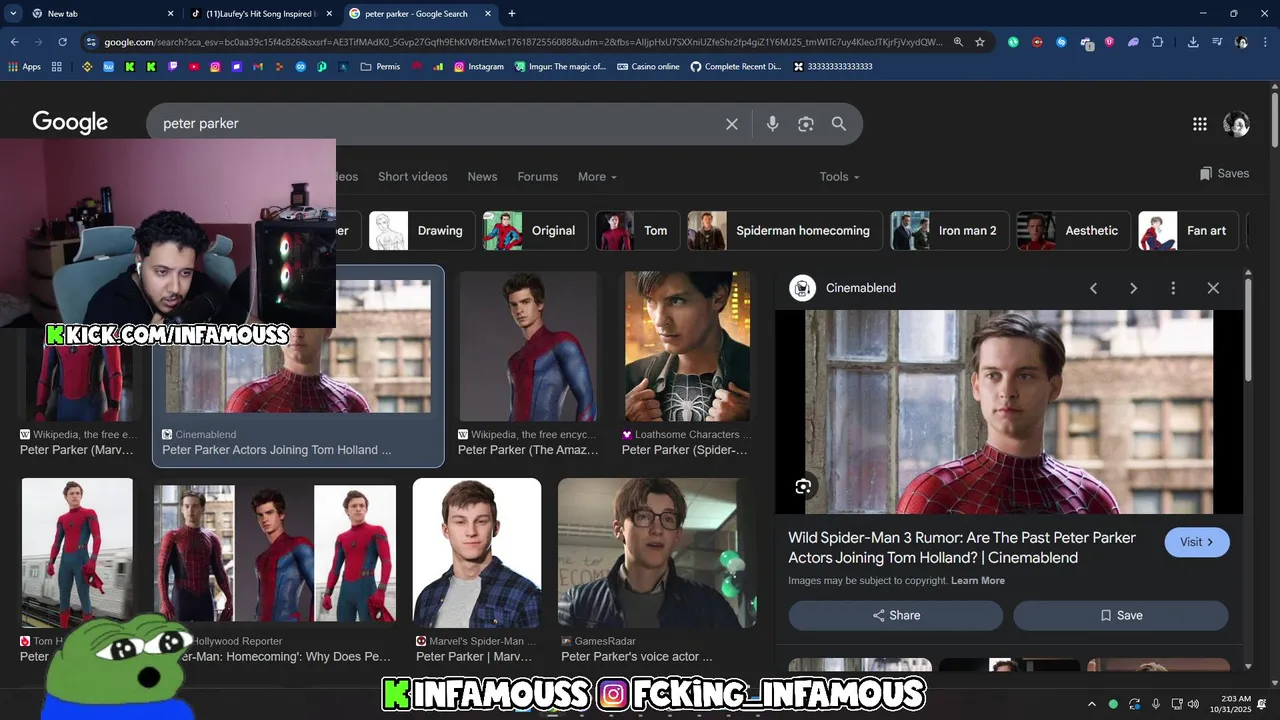The image size is (1280, 720).
Task: Switch to Laufey's Hit Song TikTok tab
Action: coord(262,14)
